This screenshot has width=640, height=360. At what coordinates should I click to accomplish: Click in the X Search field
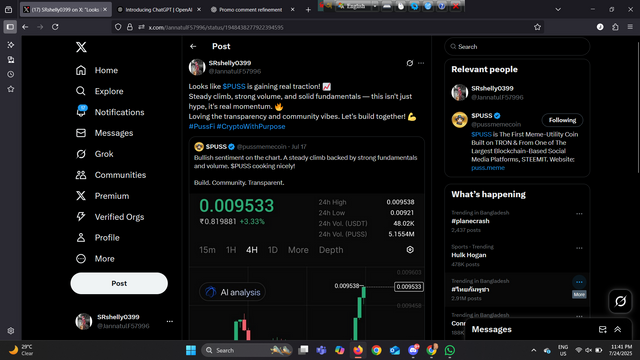pos(517,47)
